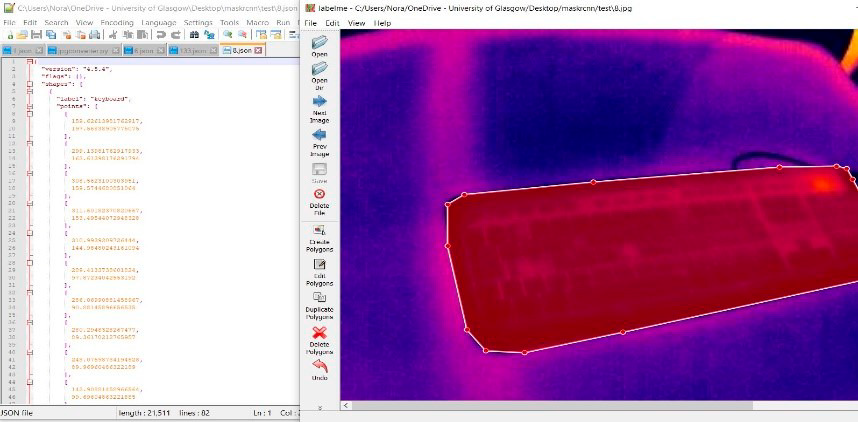The image size is (858, 422).
Task: Collapse the fold marker at line 8
Action: [x=30, y=114]
